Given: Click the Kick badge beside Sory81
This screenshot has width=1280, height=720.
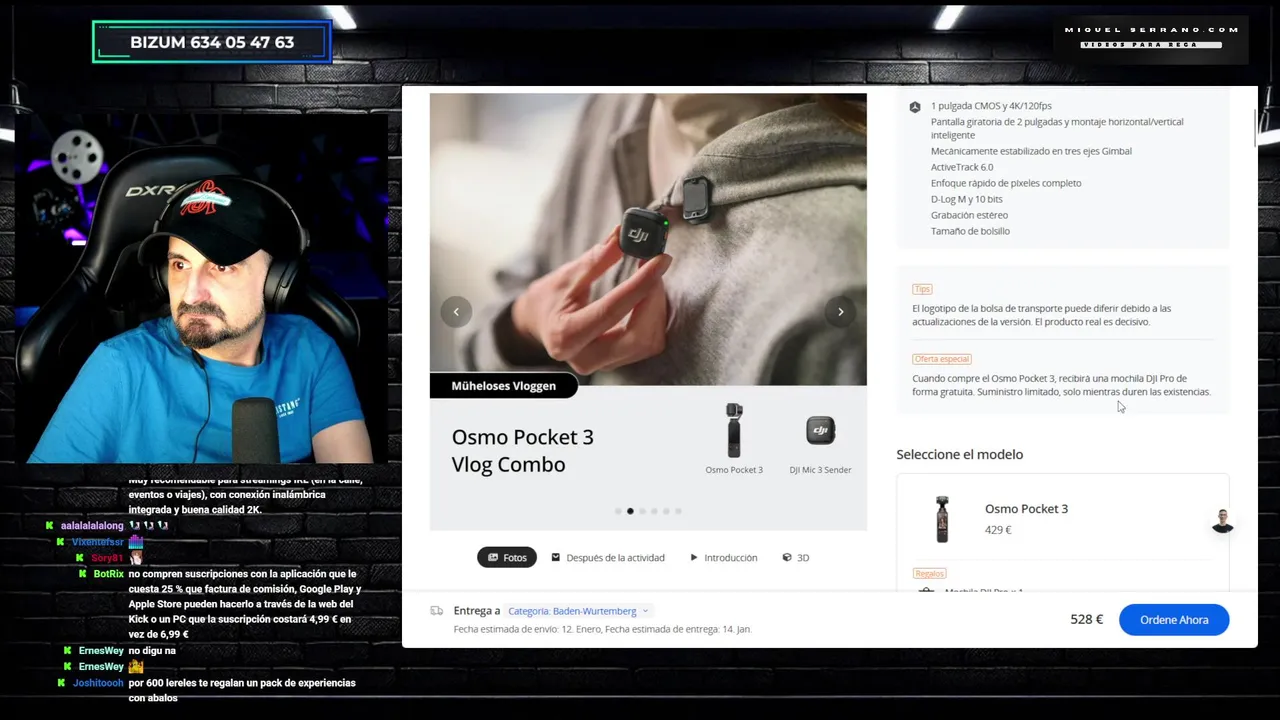Looking at the screenshot, I should [x=80, y=558].
